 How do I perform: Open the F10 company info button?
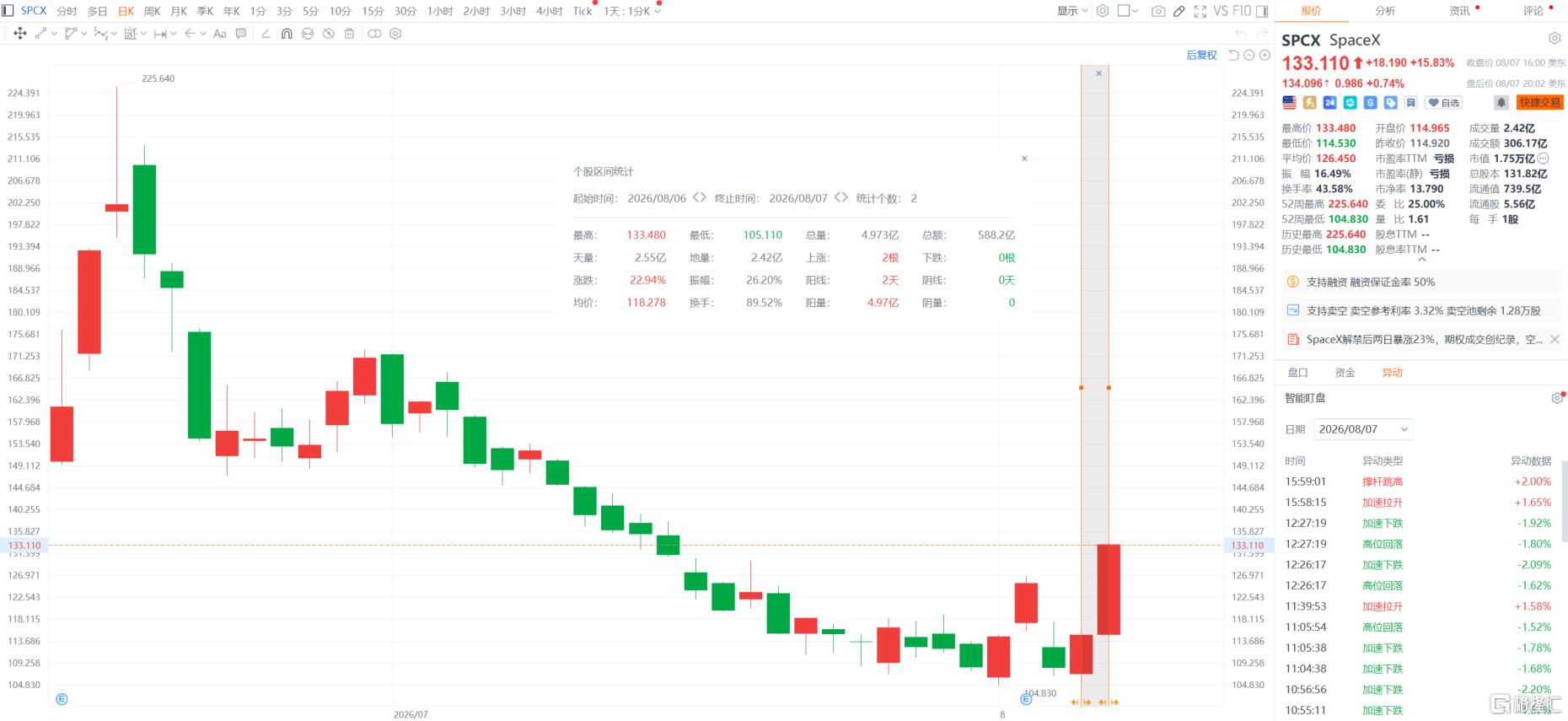tap(1242, 11)
